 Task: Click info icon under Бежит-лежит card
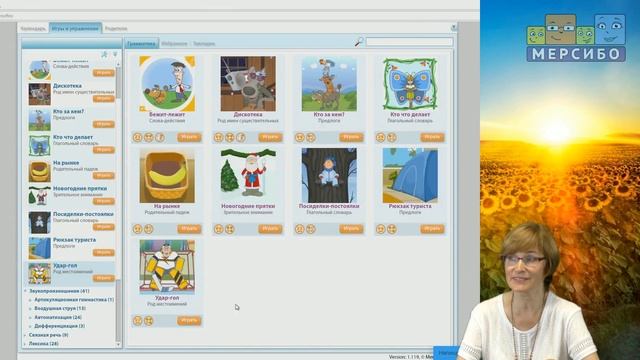[x=160, y=137]
